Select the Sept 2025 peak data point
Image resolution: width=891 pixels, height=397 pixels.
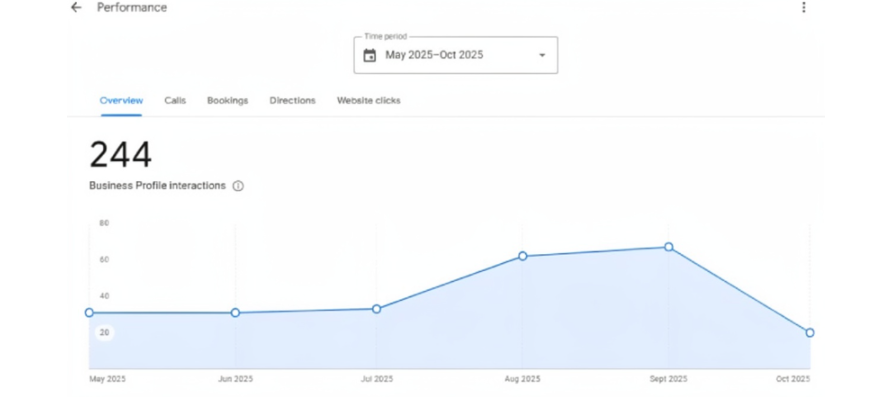point(669,247)
